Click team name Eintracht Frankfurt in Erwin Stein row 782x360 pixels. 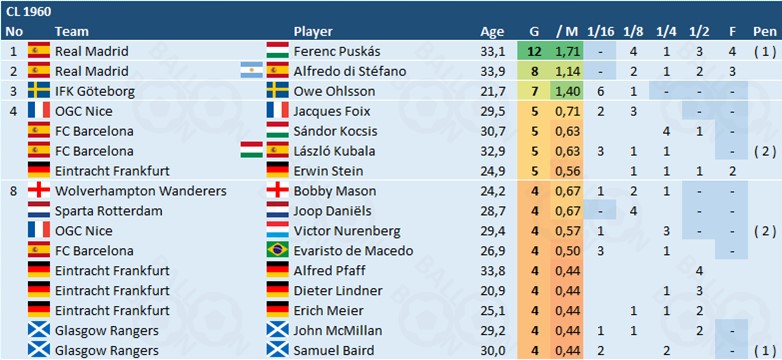tap(112, 171)
